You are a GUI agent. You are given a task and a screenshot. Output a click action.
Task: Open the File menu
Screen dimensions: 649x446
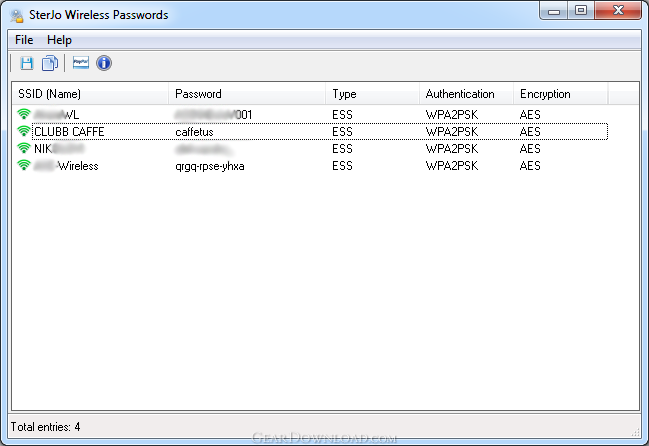click(24, 40)
